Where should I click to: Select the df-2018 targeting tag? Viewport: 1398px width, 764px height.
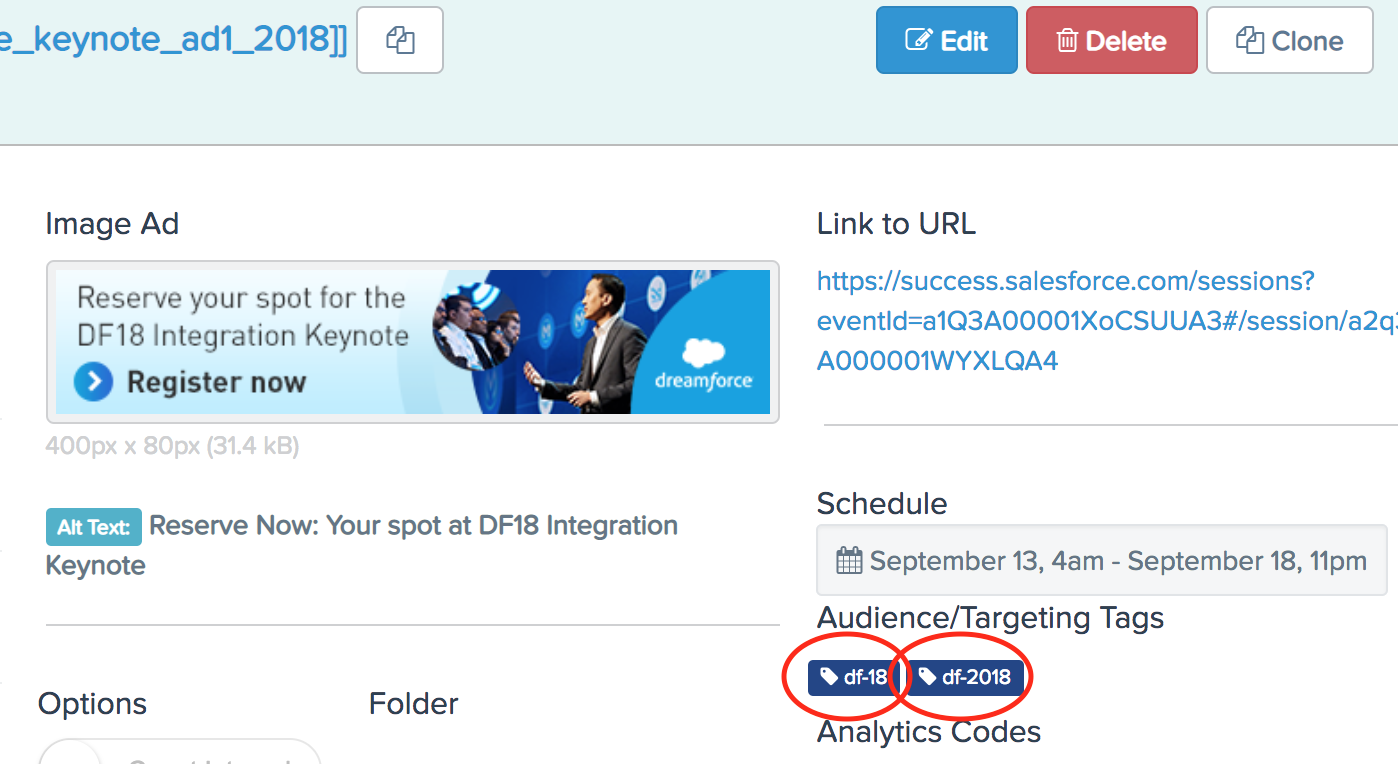(965, 677)
